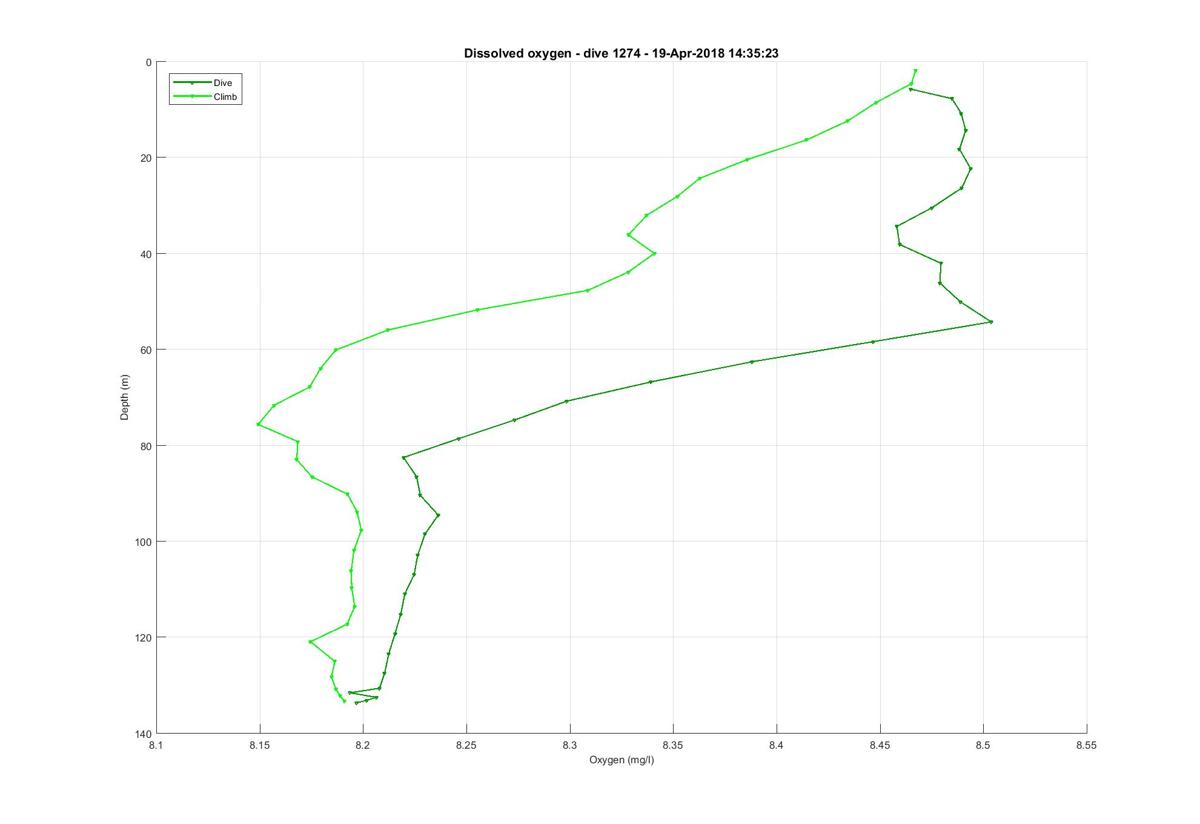Click the 'Depth (m)' y-axis label

pyautogui.click(x=125, y=397)
